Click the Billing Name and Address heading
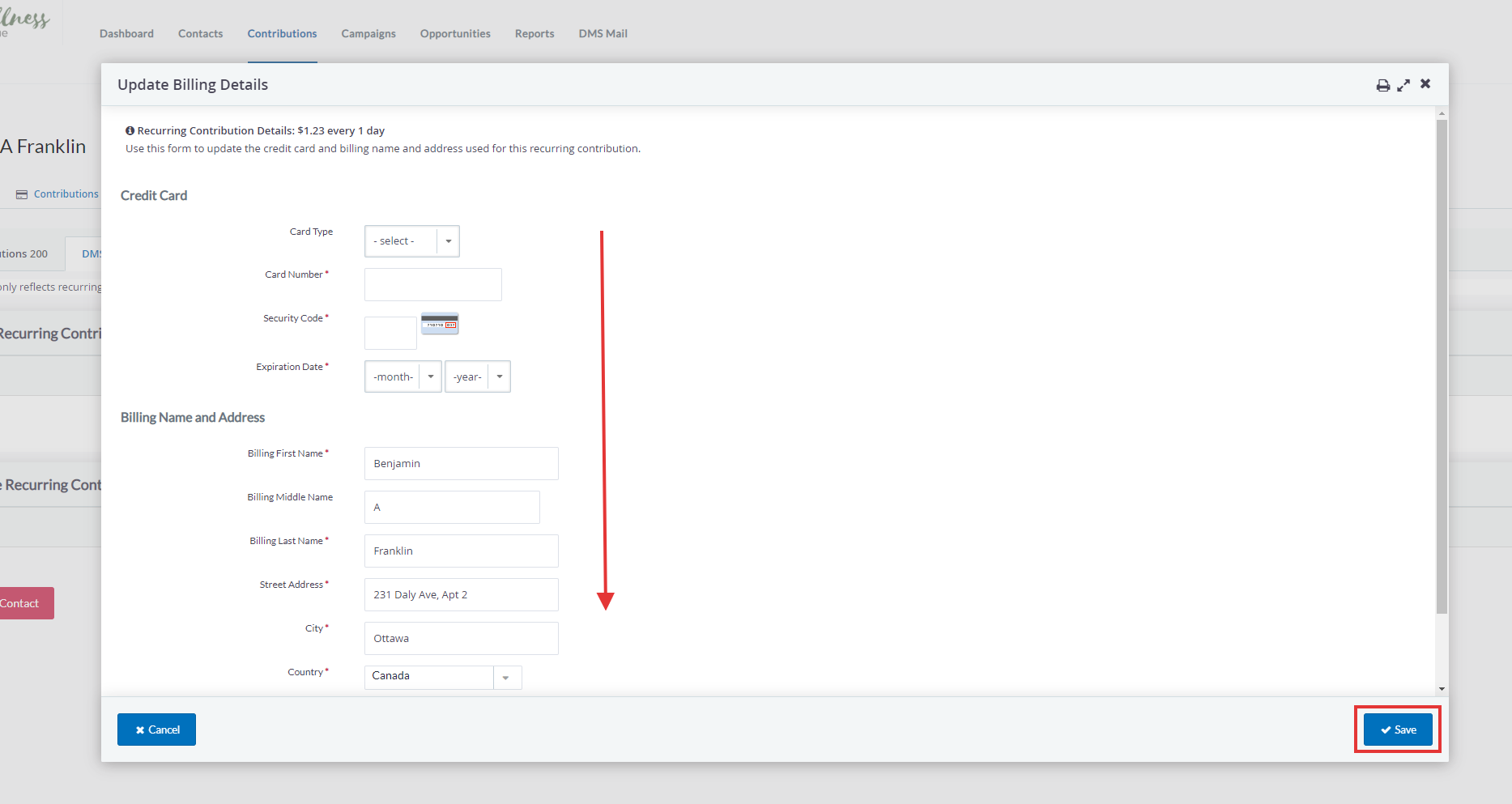1512x804 pixels. [x=193, y=418]
